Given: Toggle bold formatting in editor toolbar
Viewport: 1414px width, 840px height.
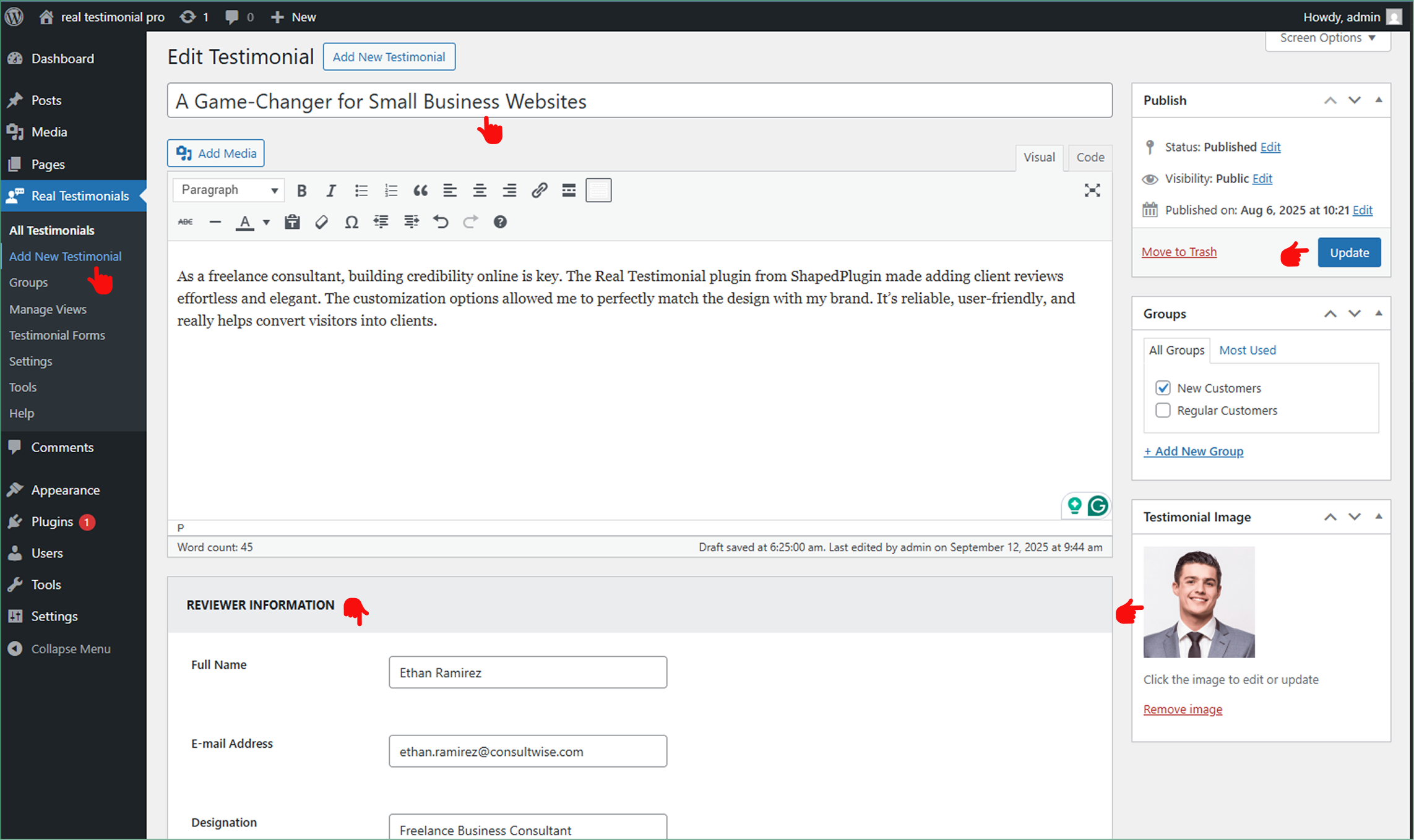Looking at the screenshot, I should pyautogui.click(x=301, y=191).
